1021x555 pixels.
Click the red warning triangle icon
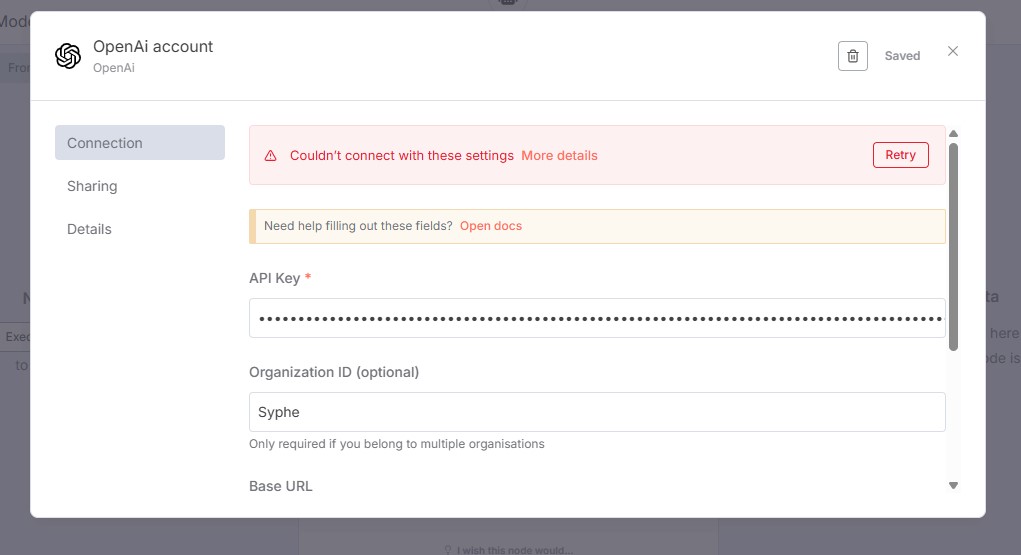click(270, 156)
